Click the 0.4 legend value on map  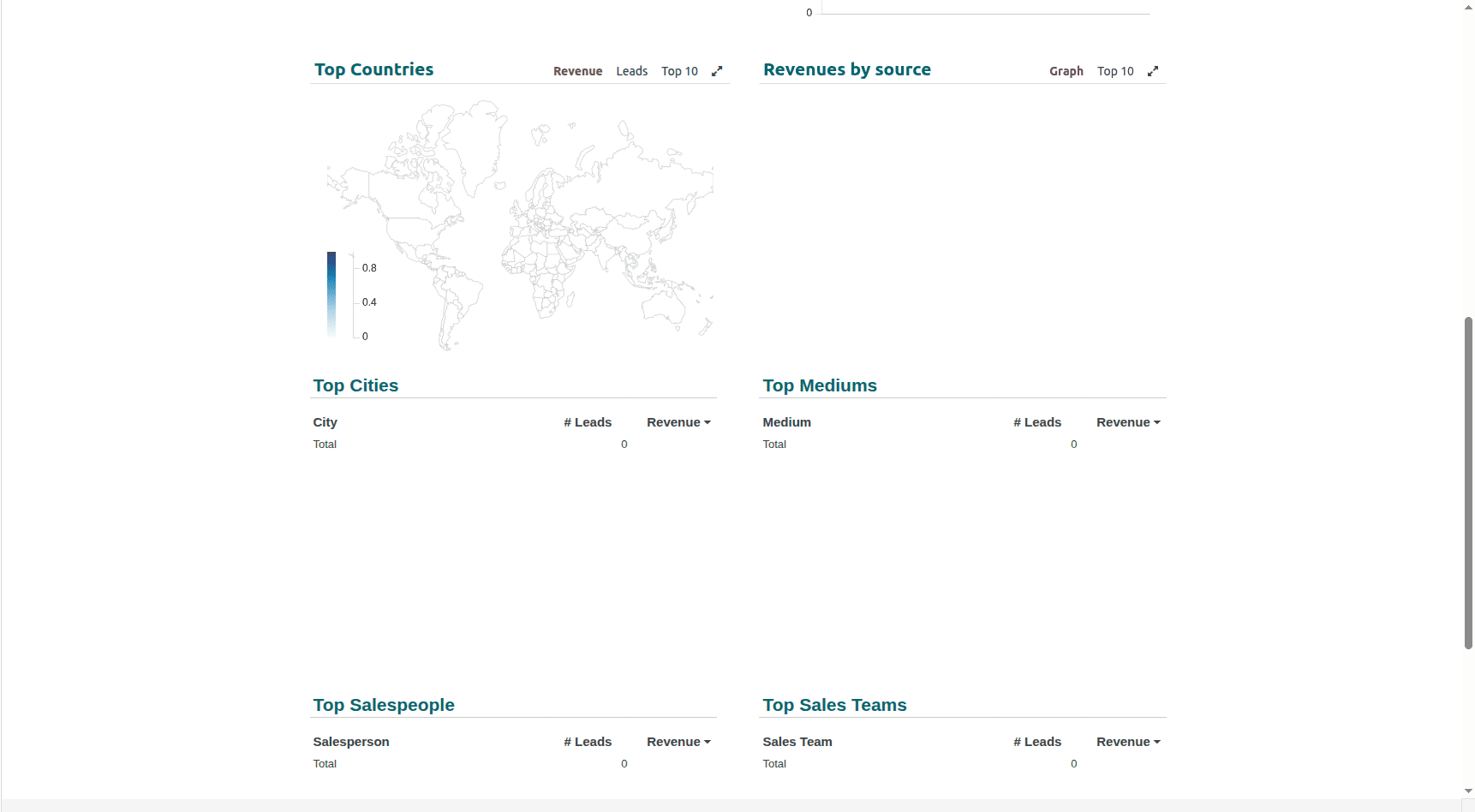point(369,302)
